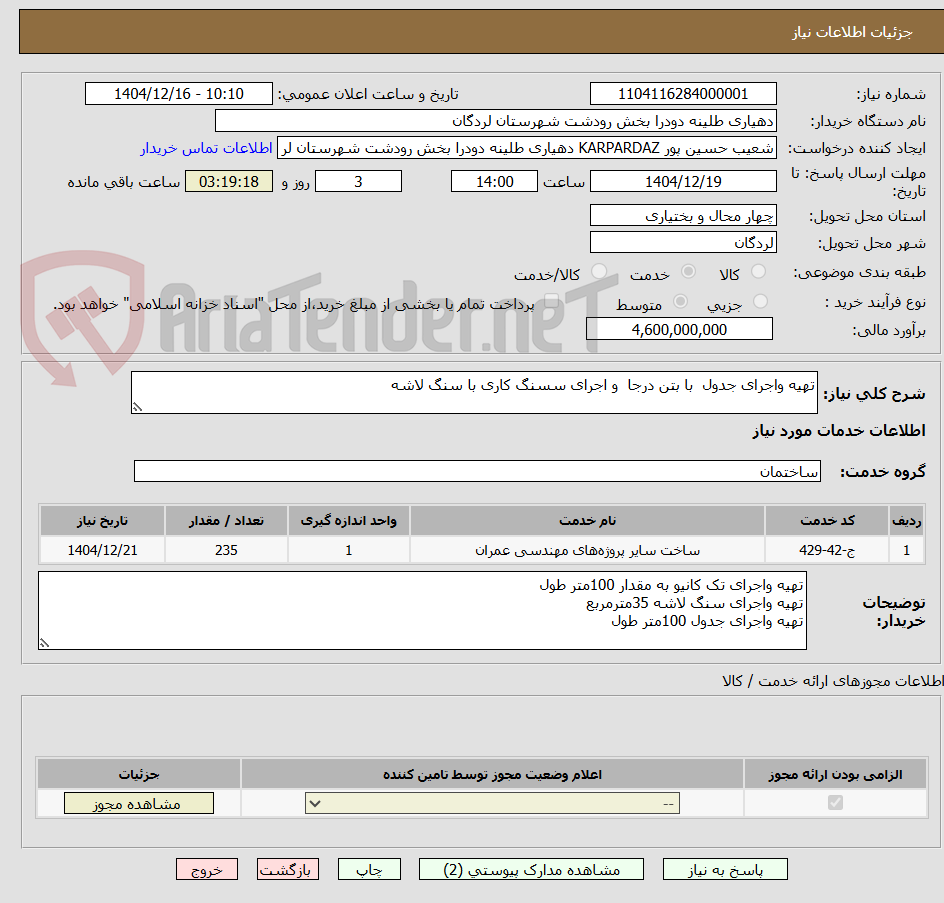The height and width of the screenshot is (903, 944).
Task: Click the request creator field
Action: 527,148
